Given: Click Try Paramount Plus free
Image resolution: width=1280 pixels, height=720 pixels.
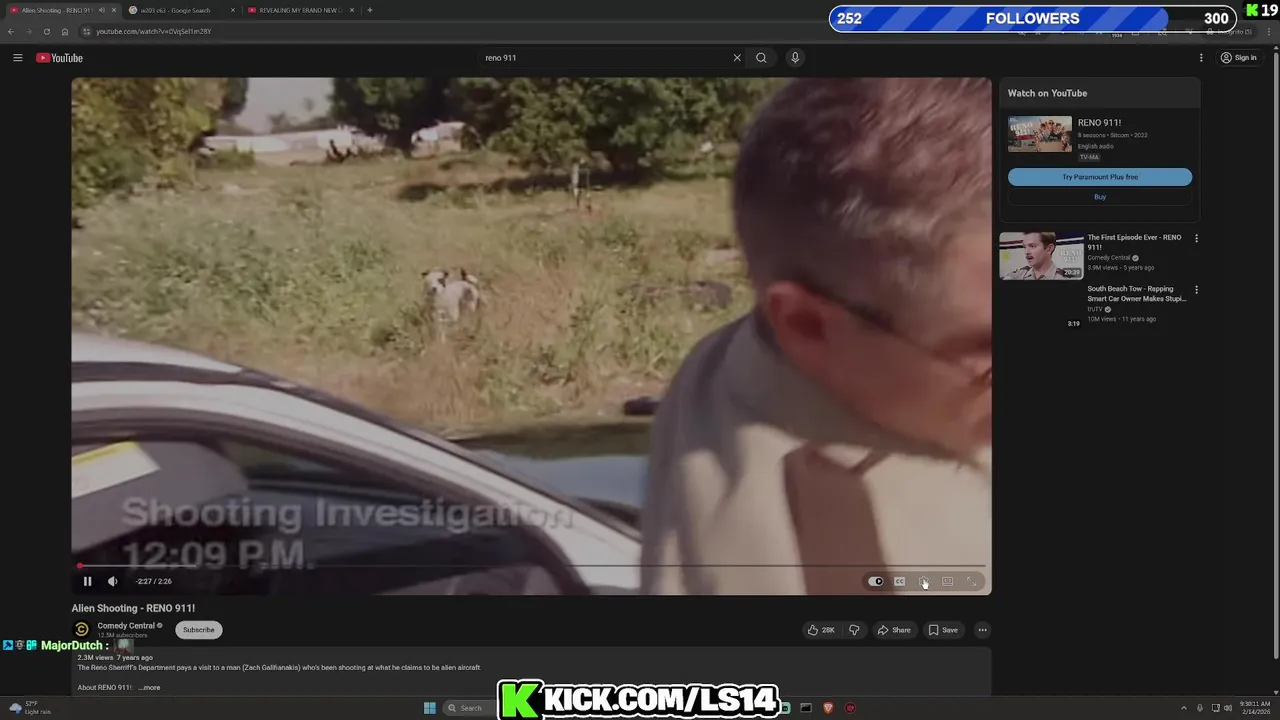Looking at the screenshot, I should click(x=1100, y=177).
